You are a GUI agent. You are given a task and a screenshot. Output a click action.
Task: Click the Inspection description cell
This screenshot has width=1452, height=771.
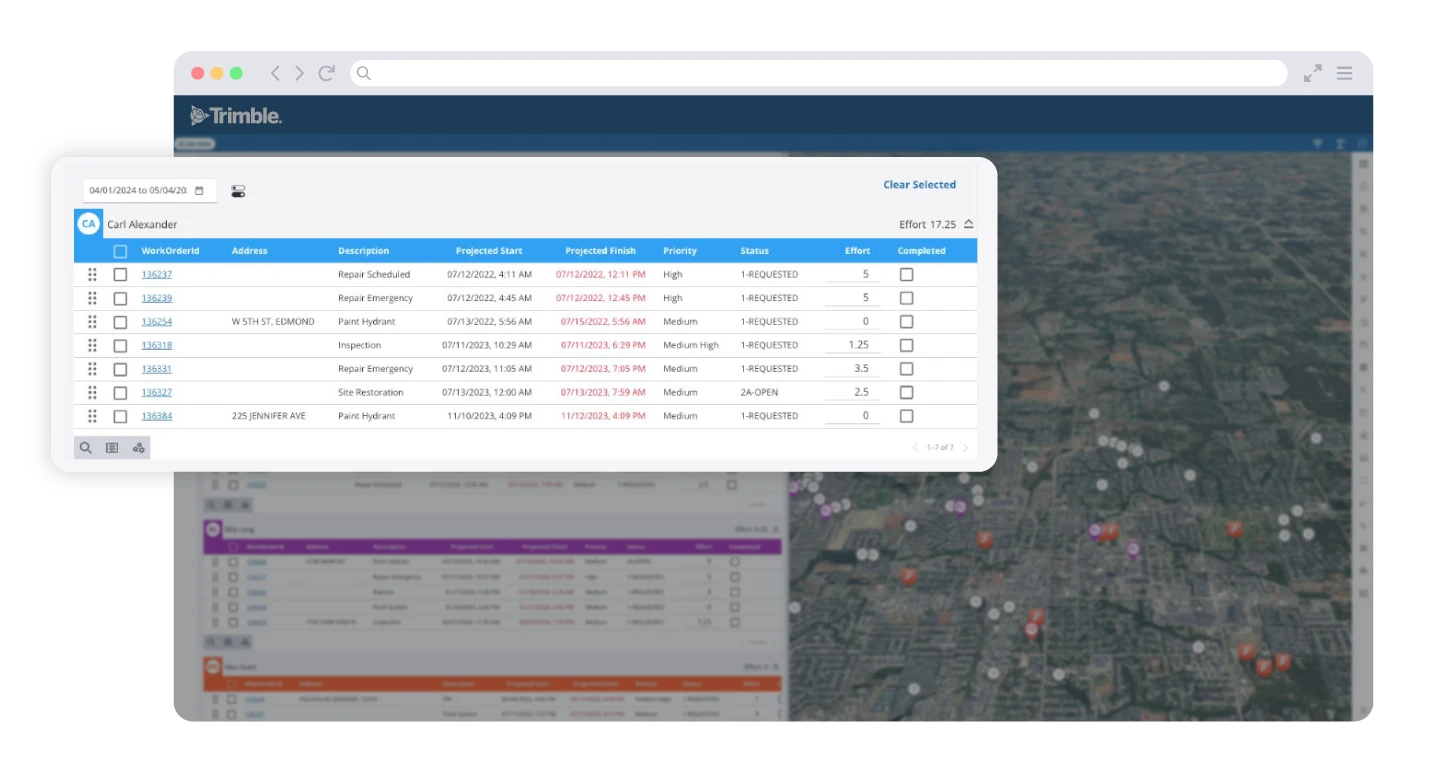[360, 345]
